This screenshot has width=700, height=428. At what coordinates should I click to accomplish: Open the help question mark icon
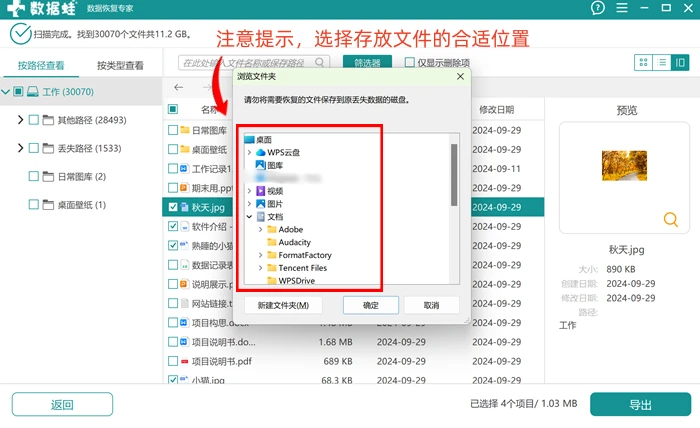pos(597,8)
